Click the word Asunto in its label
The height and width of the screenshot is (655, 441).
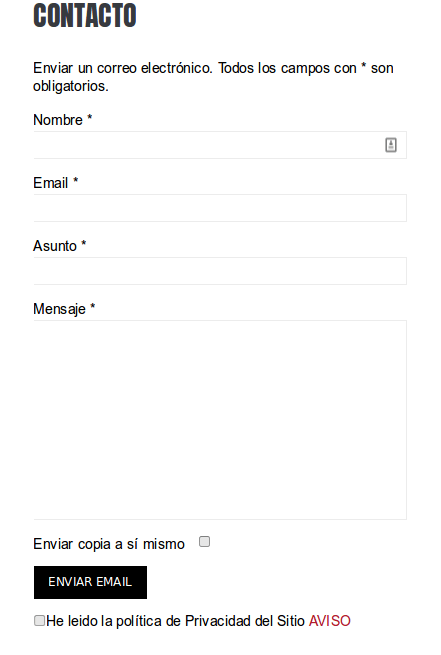coord(55,246)
